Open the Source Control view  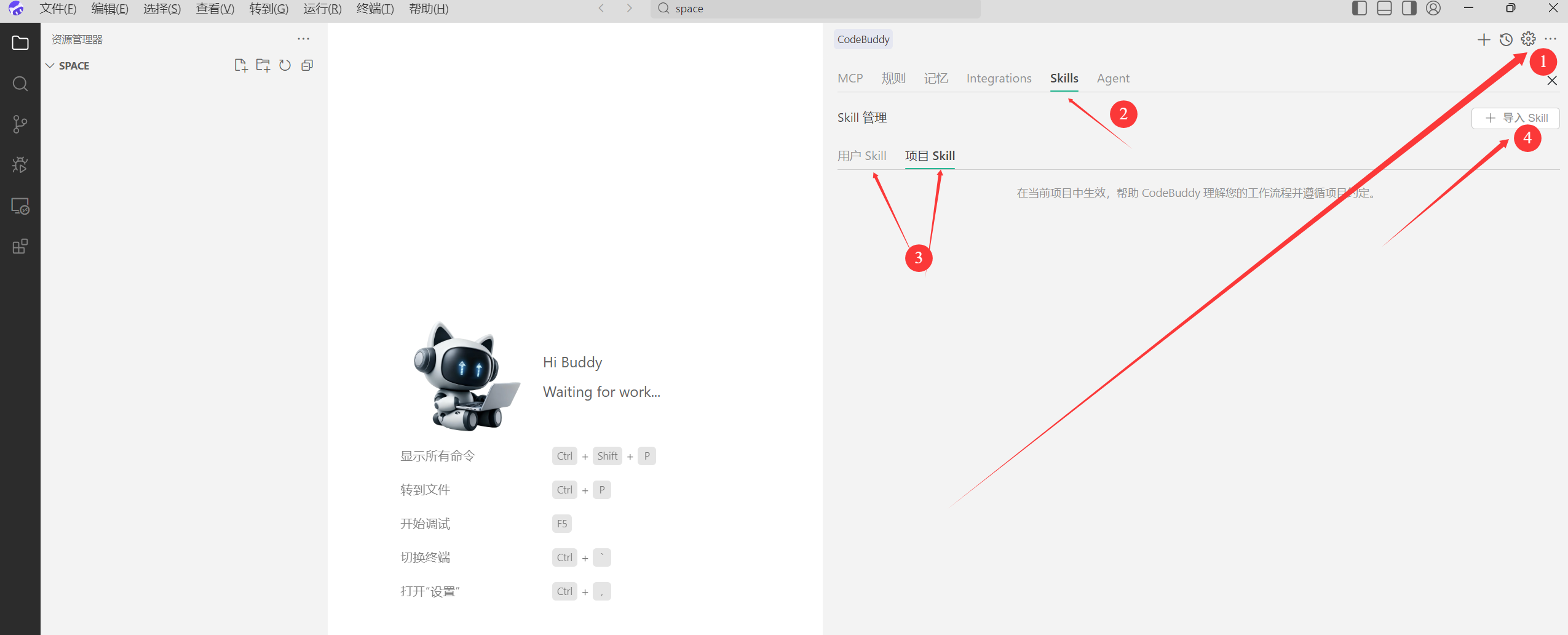pos(20,124)
